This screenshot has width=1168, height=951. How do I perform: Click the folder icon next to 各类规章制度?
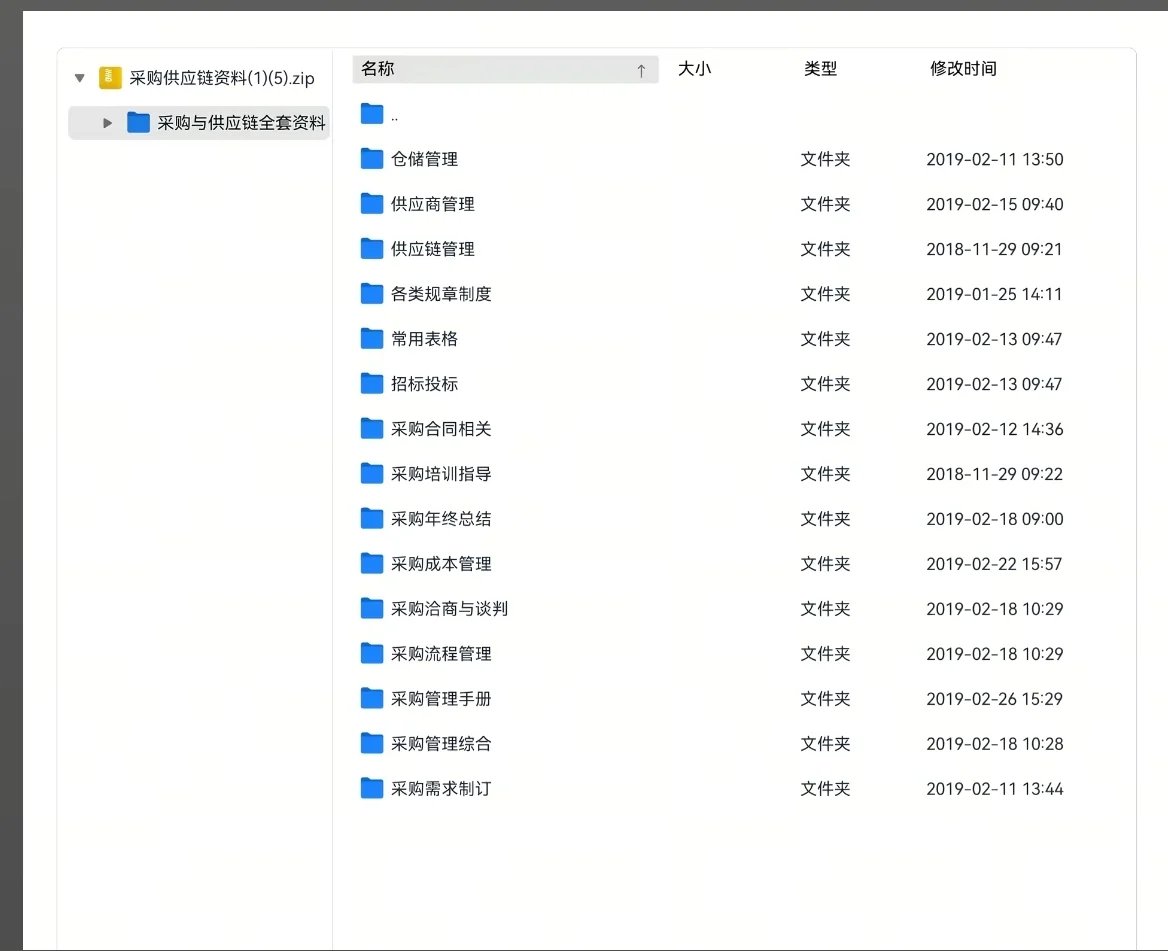[x=370, y=293]
